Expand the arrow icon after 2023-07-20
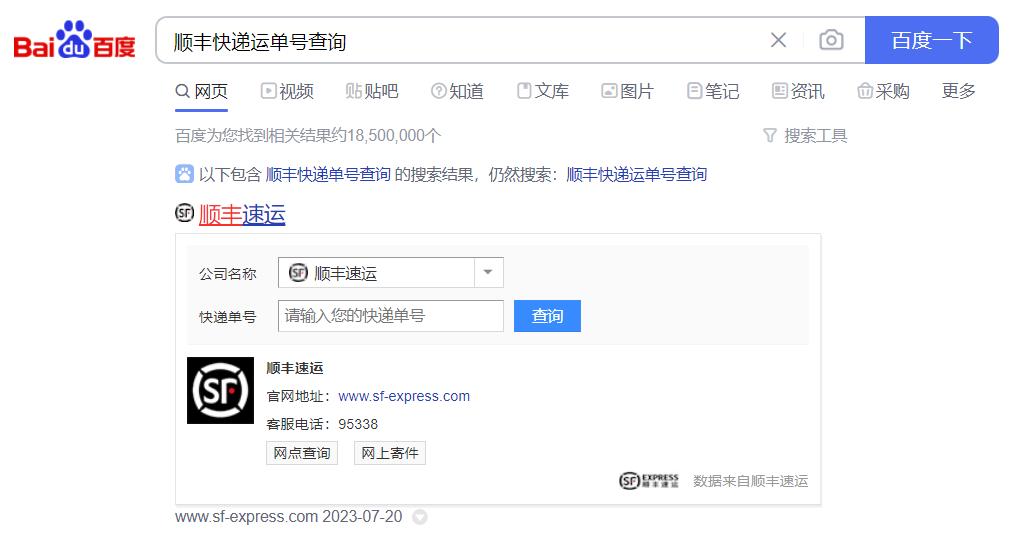 tap(420, 517)
